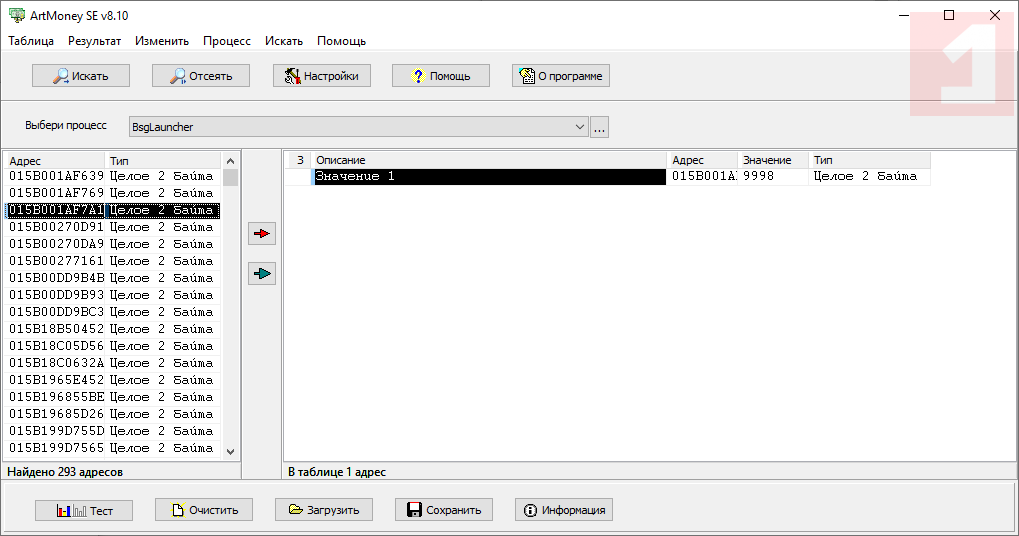Select address 015B00DD9BC3 row
Viewport: 1019px width, 536px height.
point(113,312)
